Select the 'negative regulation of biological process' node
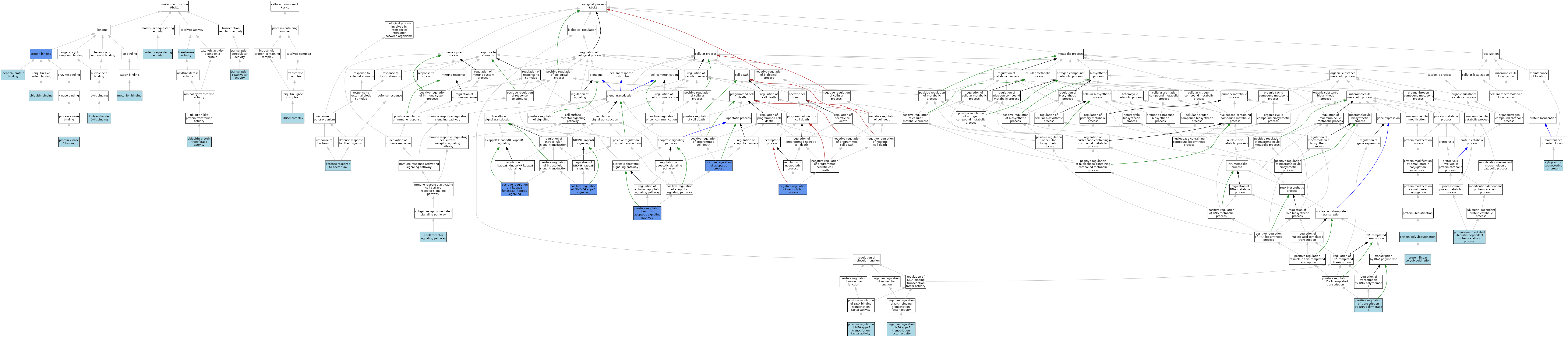1568x337 pixels. [x=769, y=75]
